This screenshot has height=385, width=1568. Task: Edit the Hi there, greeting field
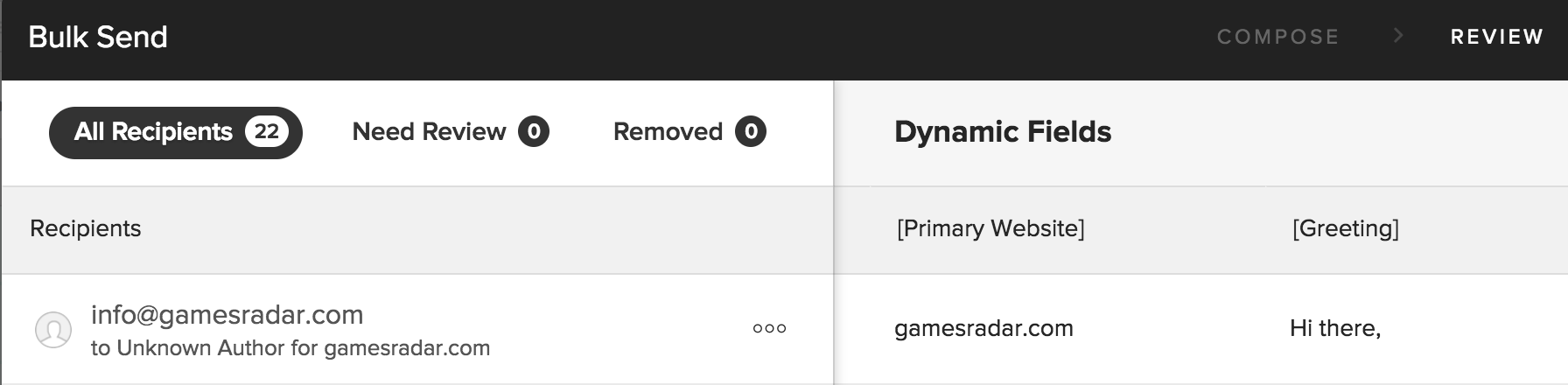pos(1335,329)
